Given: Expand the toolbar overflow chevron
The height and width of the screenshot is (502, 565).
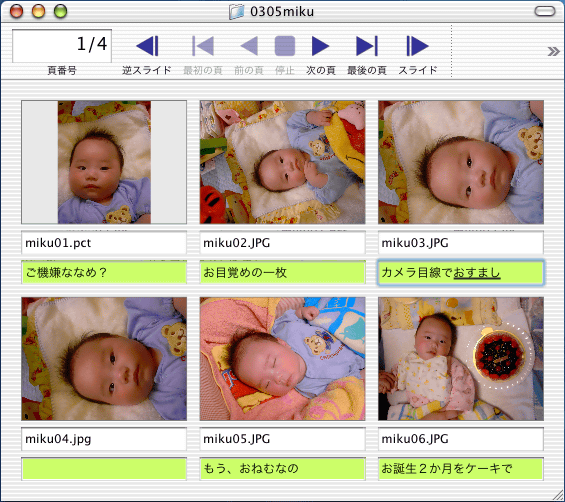Looking at the screenshot, I should [553, 52].
